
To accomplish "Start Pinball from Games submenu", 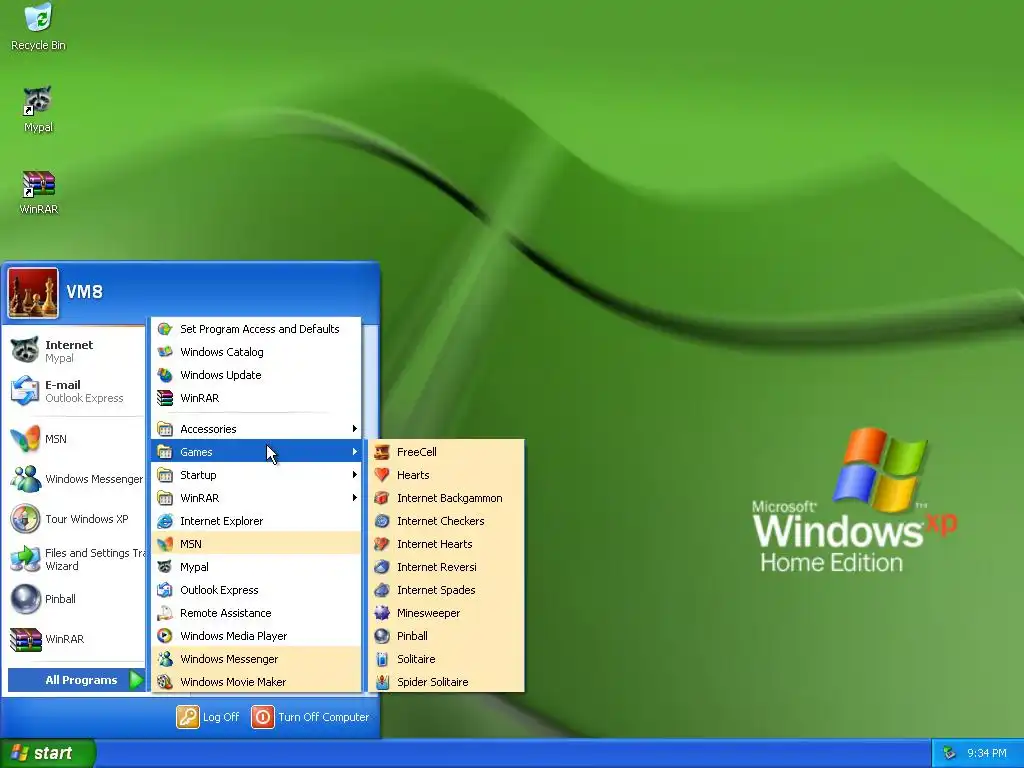I will point(447,636).
